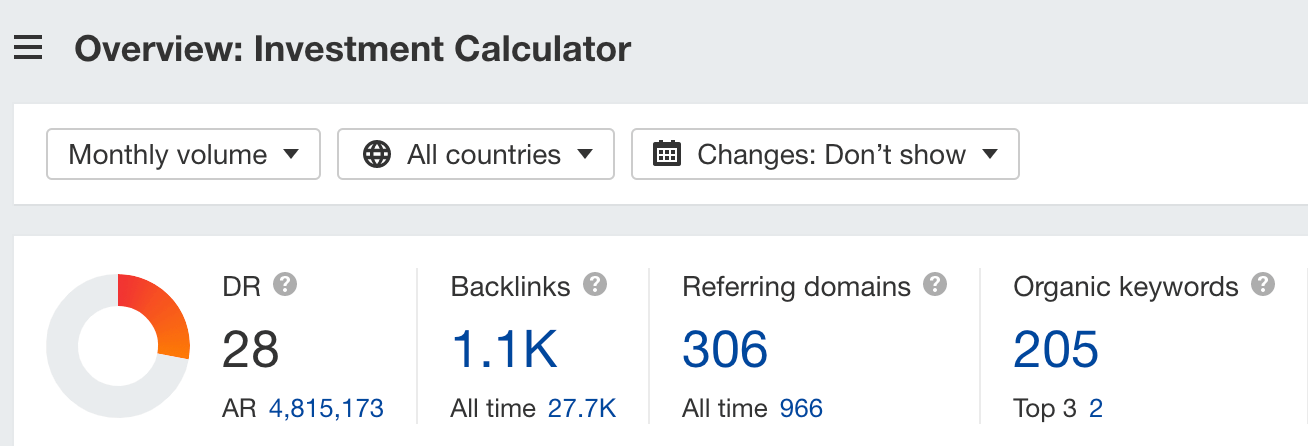
Task: Click the Organic keywords help icon
Action: pos(1263,285)
